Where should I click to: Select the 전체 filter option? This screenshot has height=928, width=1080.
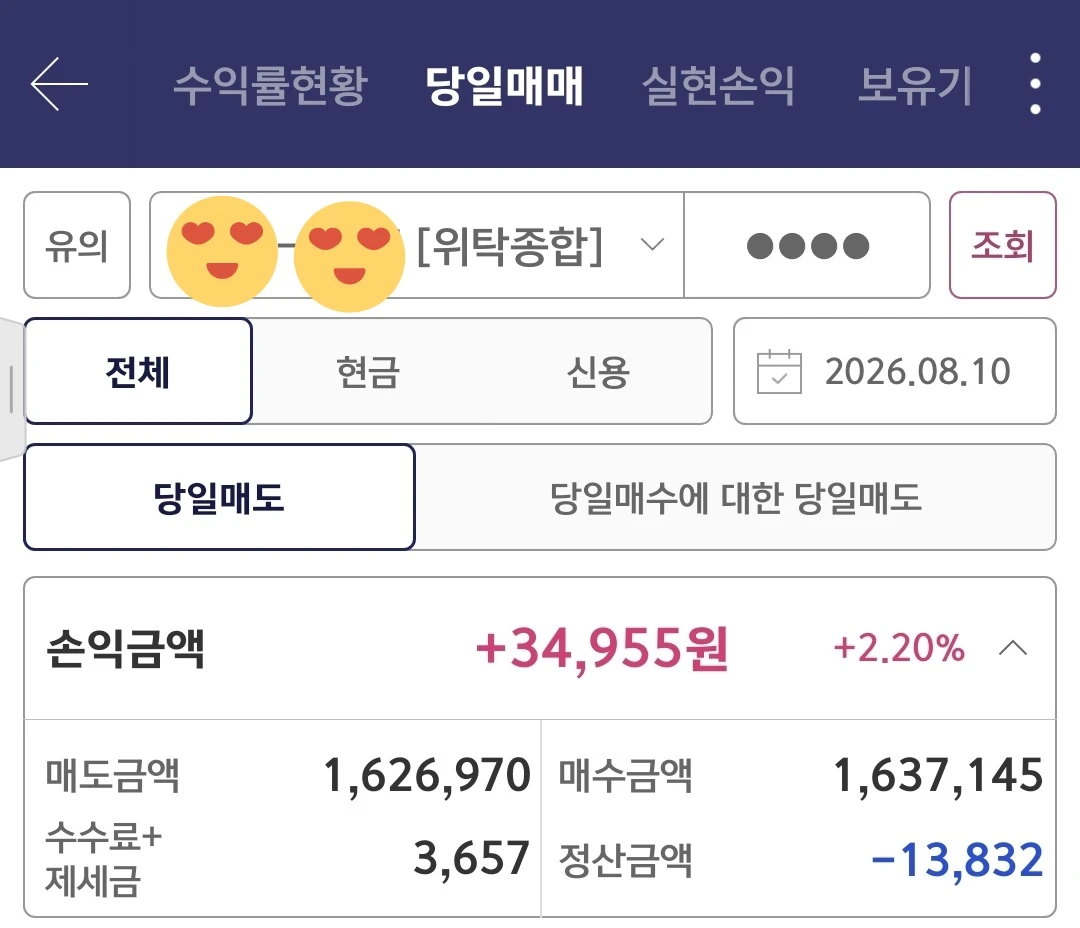click(138, 371)
